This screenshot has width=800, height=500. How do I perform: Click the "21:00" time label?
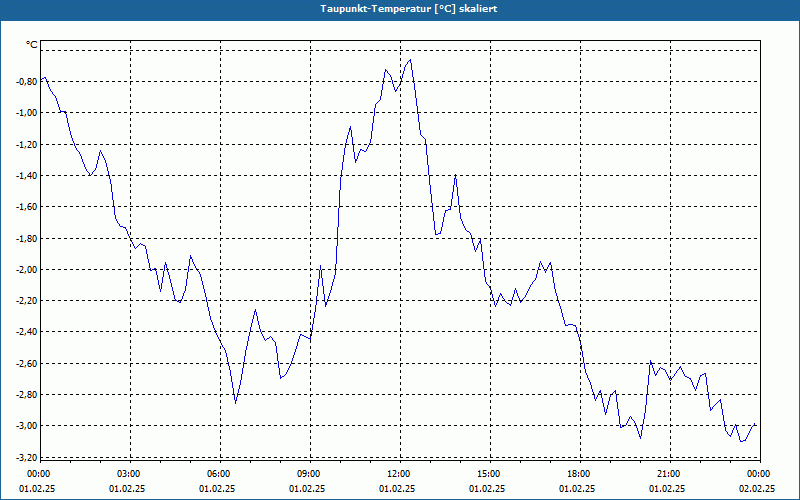668,474
